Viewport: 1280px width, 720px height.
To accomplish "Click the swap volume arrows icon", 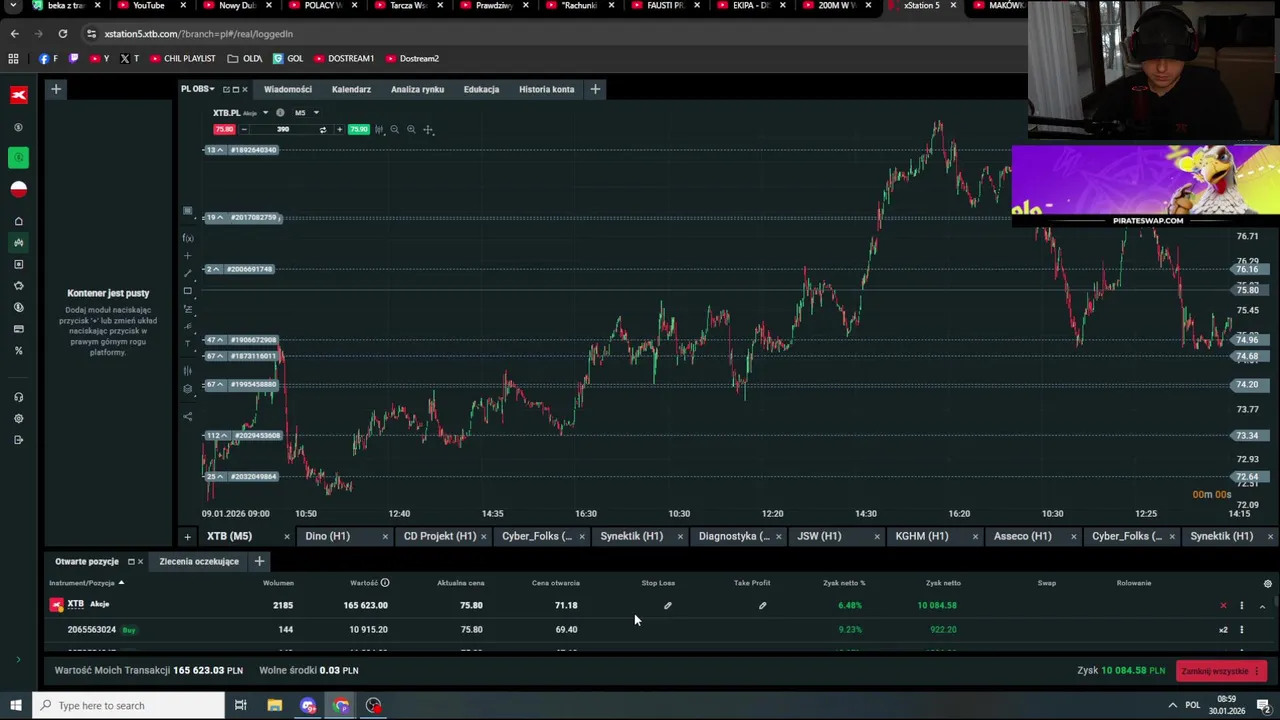I will [x=322, y=130].
